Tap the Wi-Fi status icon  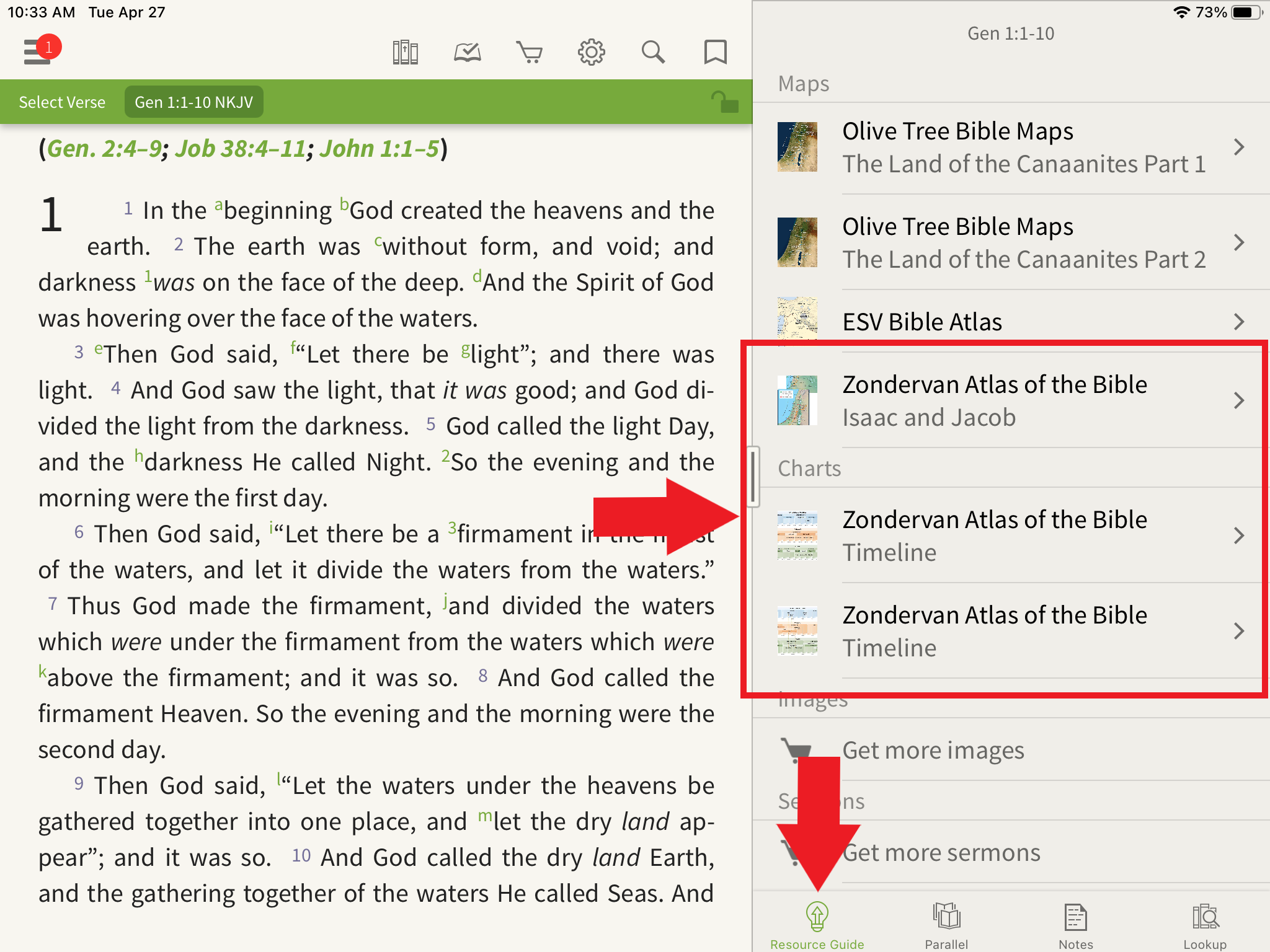[x=1182, y=12]
